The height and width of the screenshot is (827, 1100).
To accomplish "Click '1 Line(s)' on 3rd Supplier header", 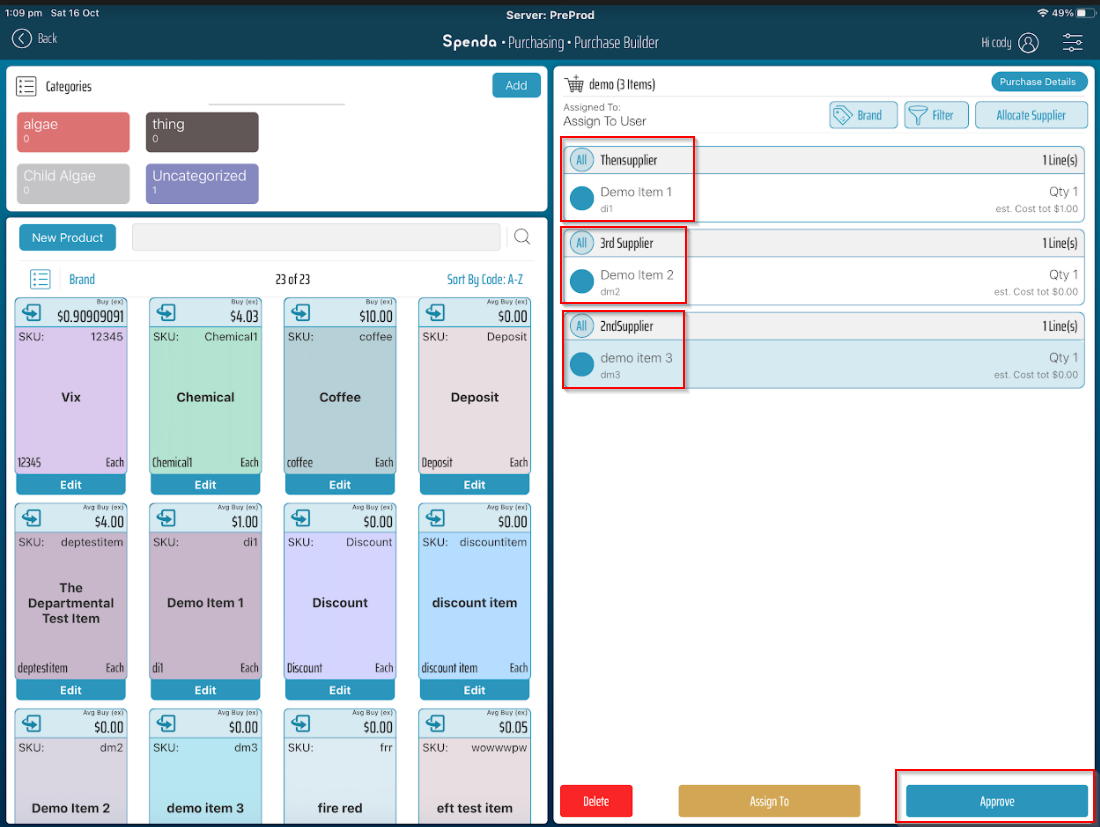I will 1059,243.
